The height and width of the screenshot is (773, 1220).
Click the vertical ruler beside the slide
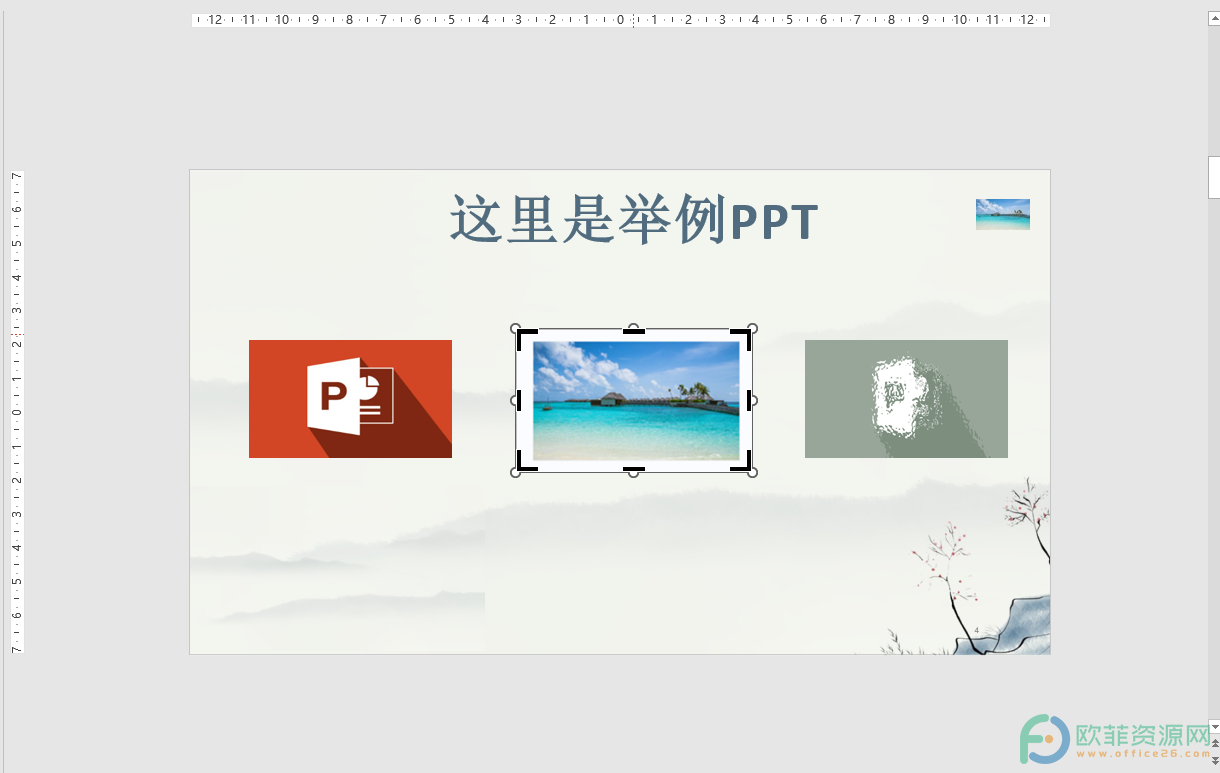pyautogui.click(x=16, y=412)
